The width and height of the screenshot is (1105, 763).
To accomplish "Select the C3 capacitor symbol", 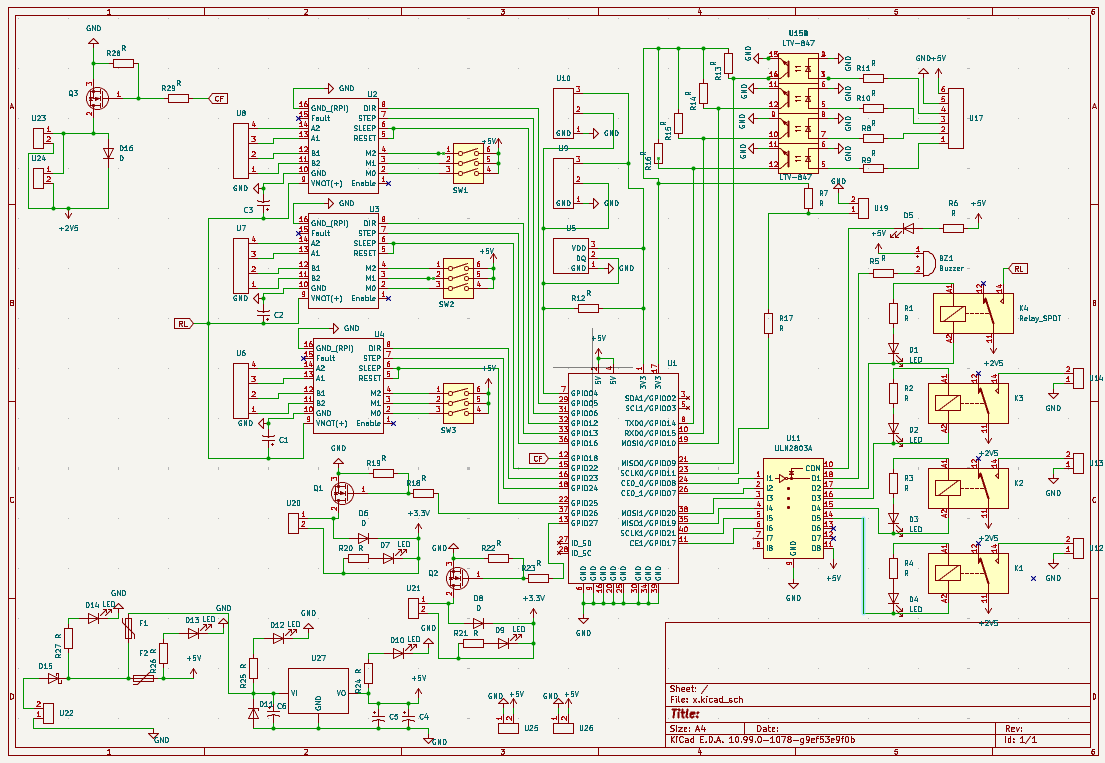I will 265,205.
